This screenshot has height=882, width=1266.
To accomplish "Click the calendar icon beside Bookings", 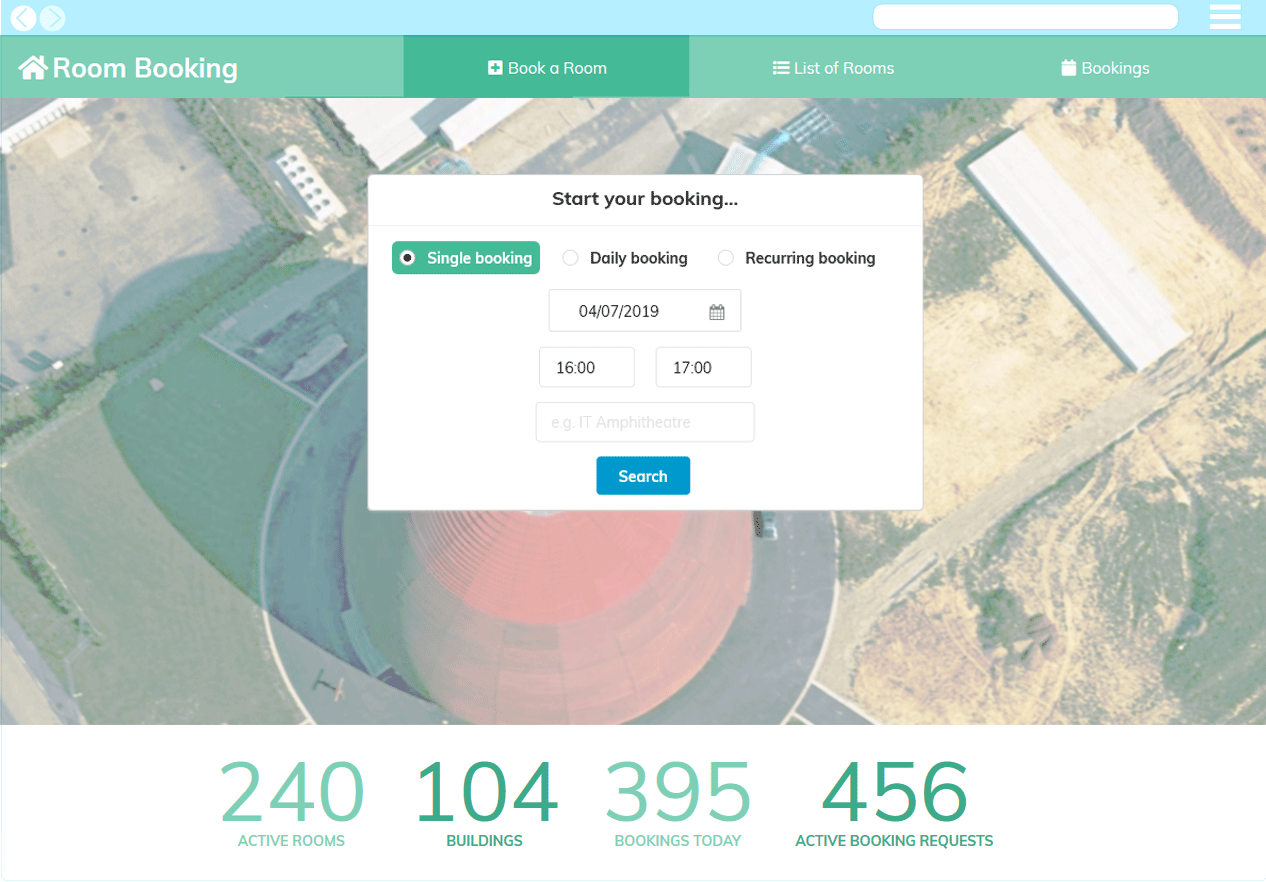I will tap(1068, 68).
